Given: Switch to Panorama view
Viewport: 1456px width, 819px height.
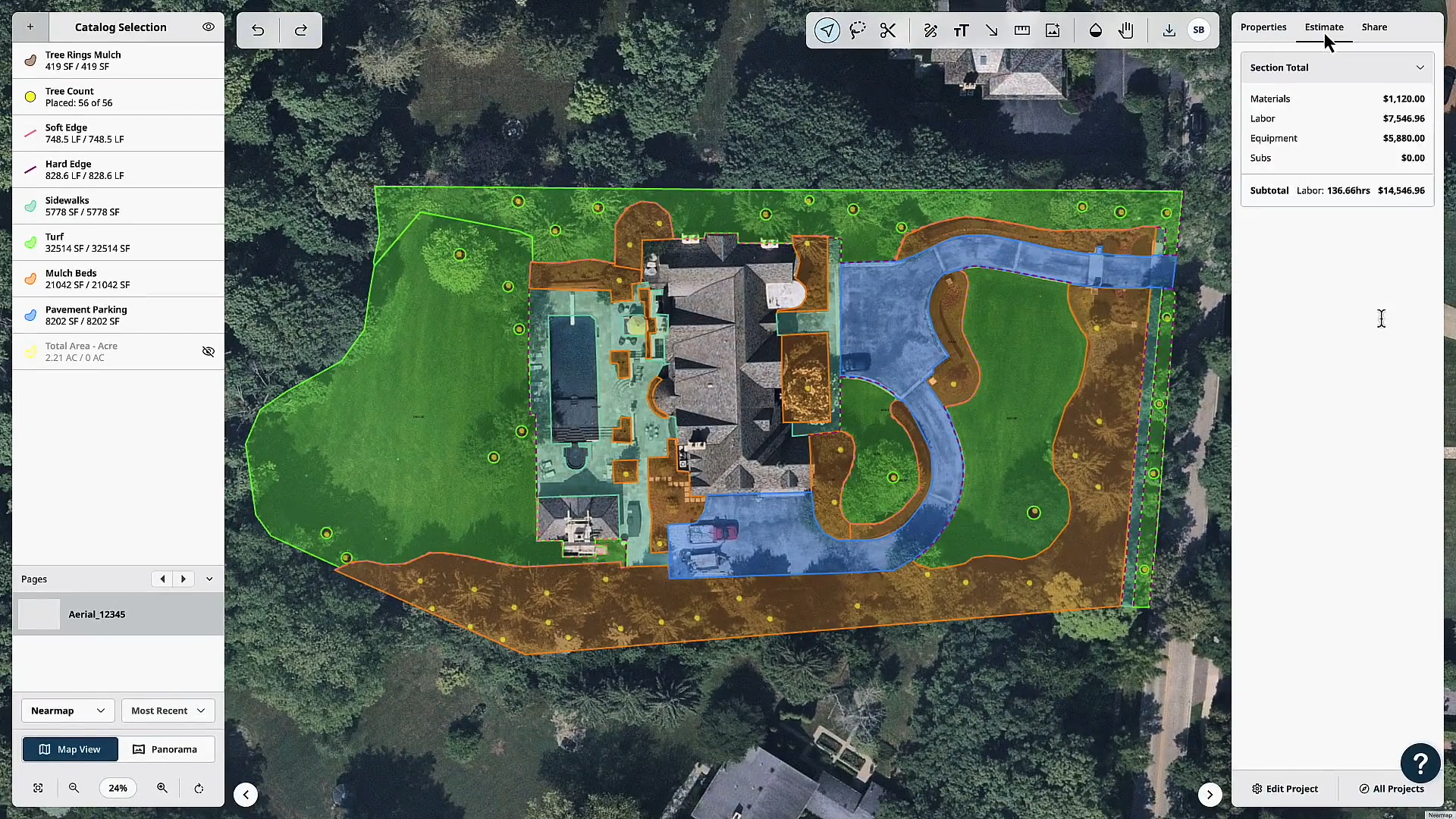Looking at the screenshot, I should (167, 749).
